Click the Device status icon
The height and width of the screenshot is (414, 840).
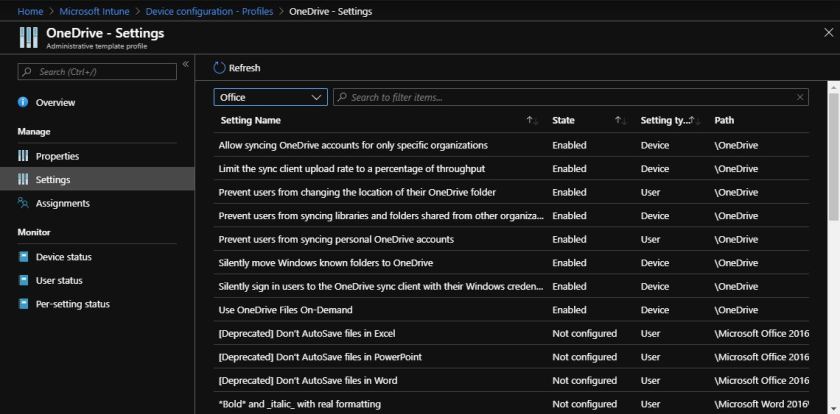coord(23,257)
